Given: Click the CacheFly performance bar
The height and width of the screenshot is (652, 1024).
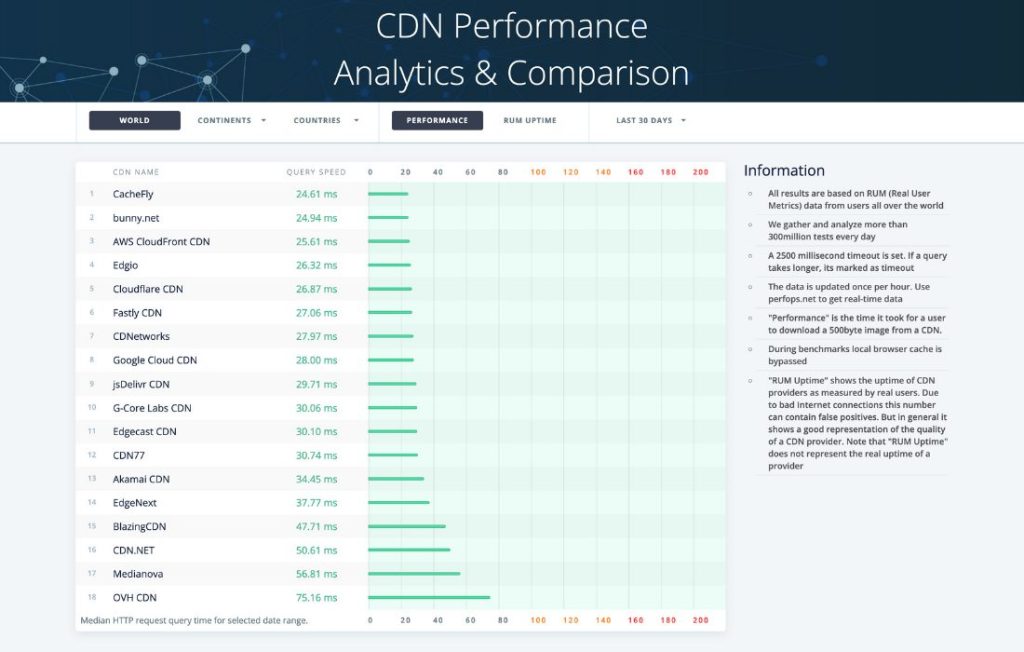Looking at the screenshot, I should pos(388,194).
